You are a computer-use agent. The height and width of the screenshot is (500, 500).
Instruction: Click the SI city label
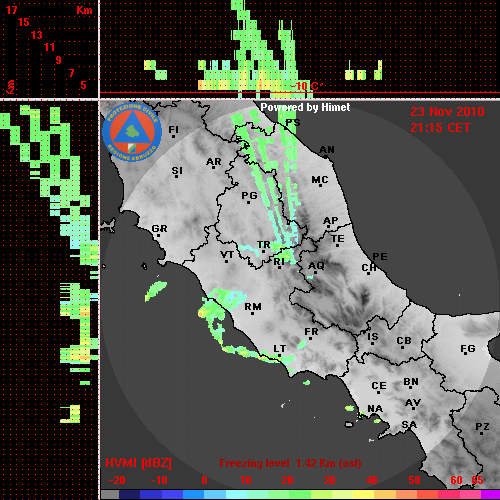click(177, 171)
